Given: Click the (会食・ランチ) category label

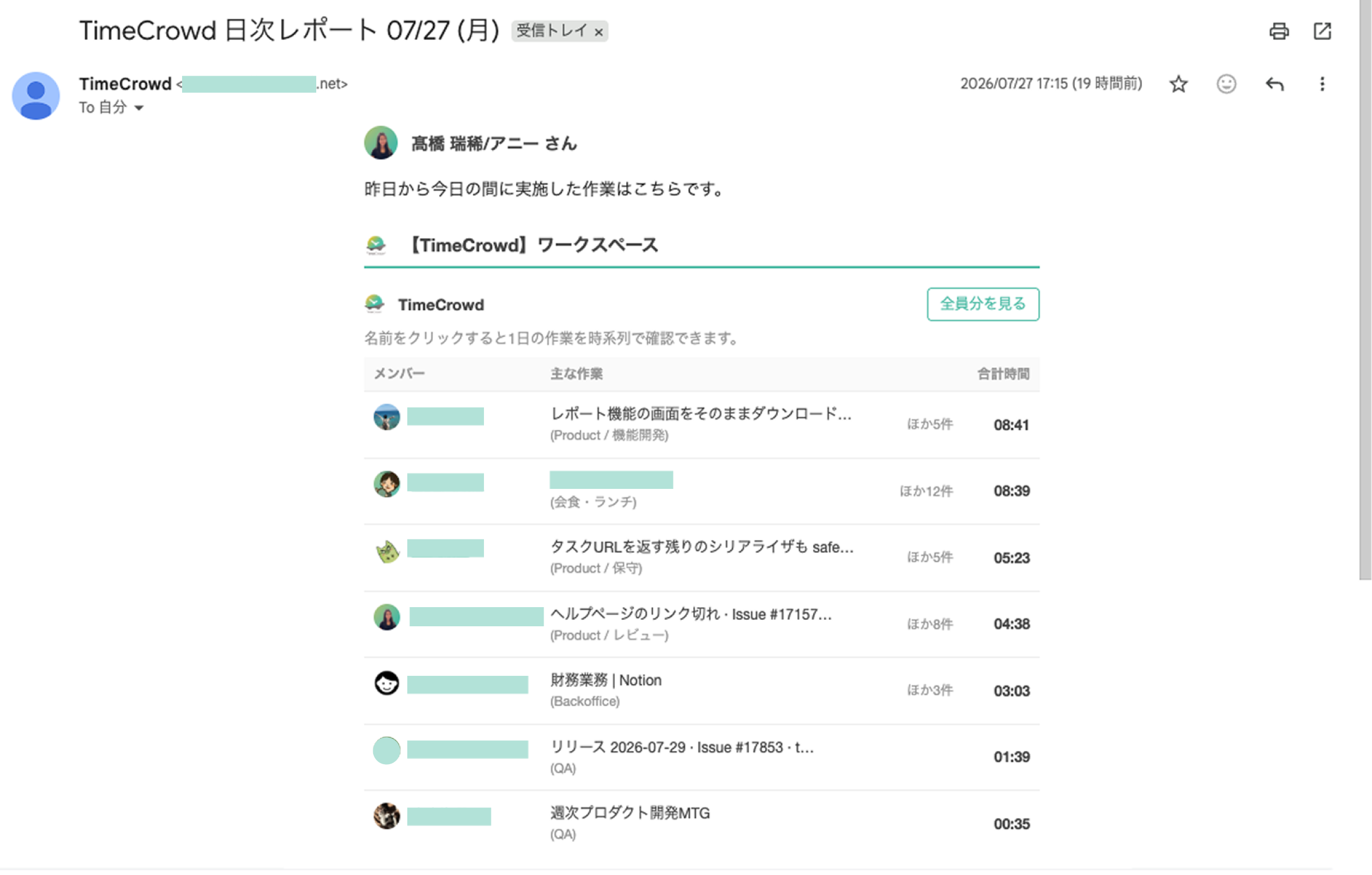Looking at the screenshot, I should [593, 502].
